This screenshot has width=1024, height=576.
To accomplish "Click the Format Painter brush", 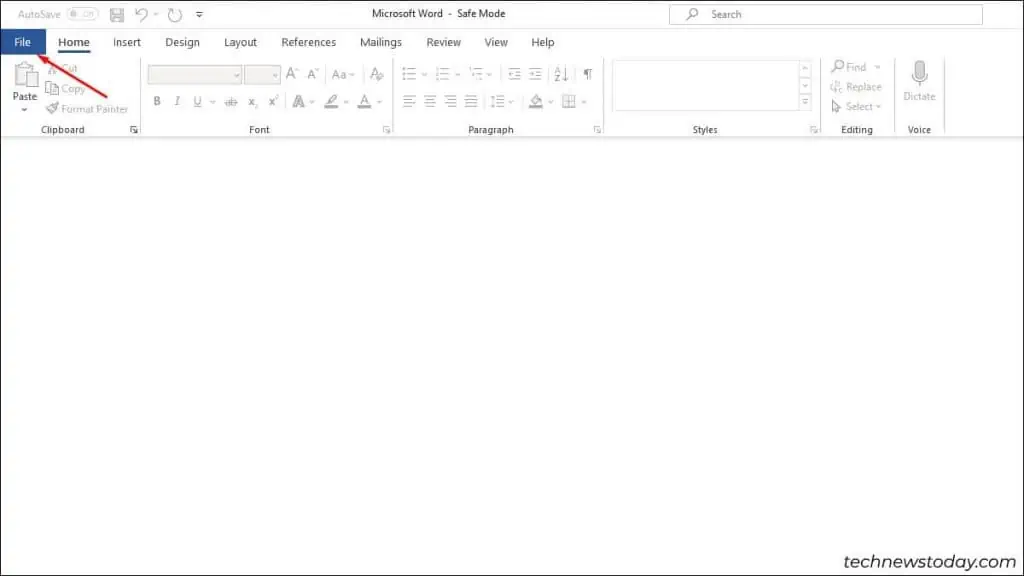I will coord(52,108).
